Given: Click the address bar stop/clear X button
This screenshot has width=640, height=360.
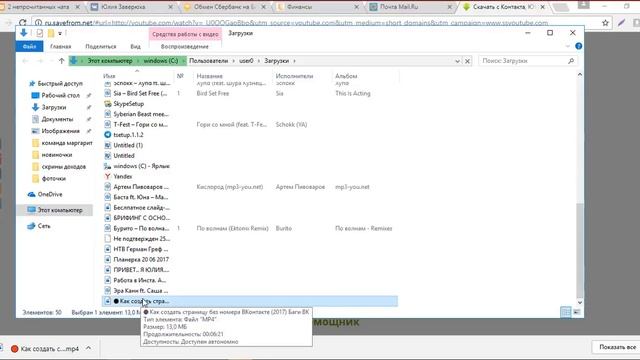Looking at the screenshot, I should (x=467, y=61).
